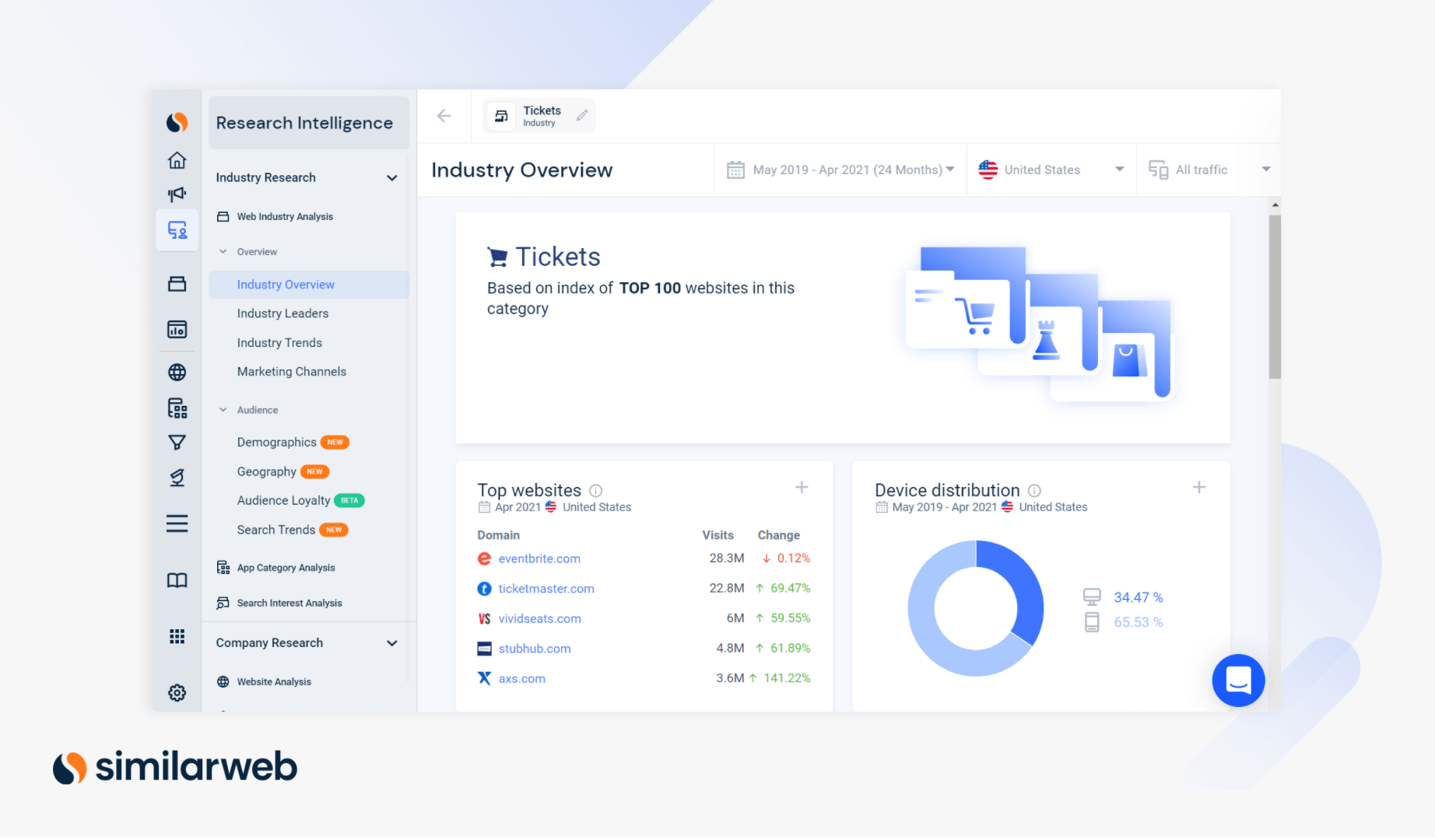Click the globe icon in the sidebar rail
The height and width of the screenshot is (840, 1435).
177,373
